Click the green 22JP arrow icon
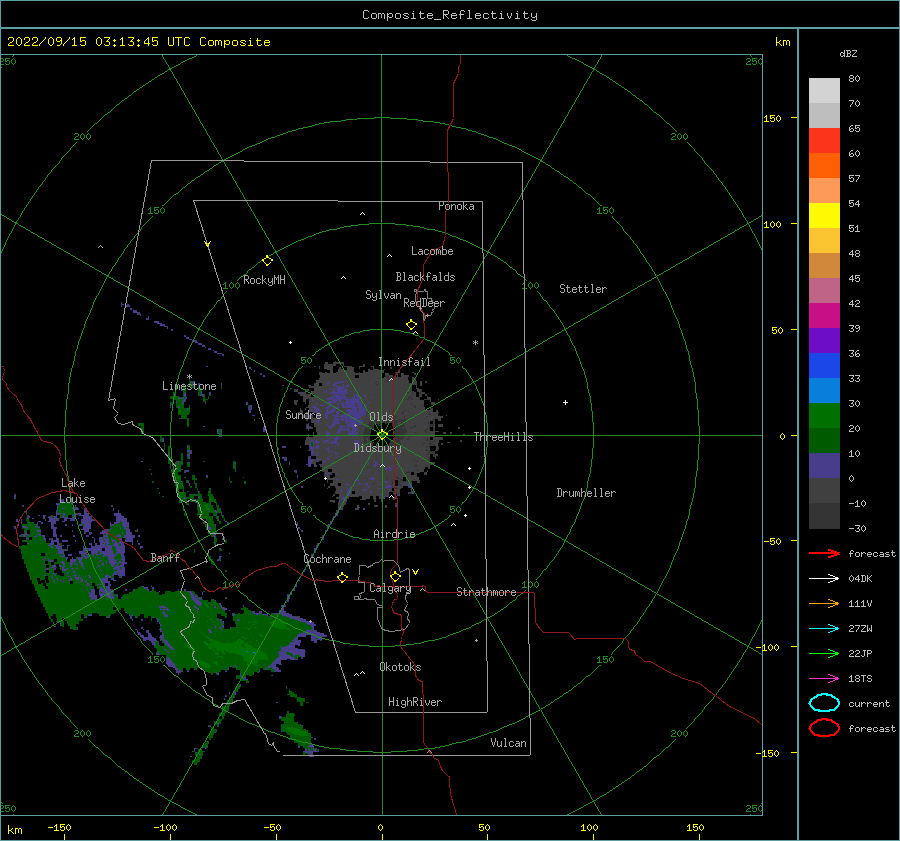Viewport: 900px width, 841px height. pos(824,653)
